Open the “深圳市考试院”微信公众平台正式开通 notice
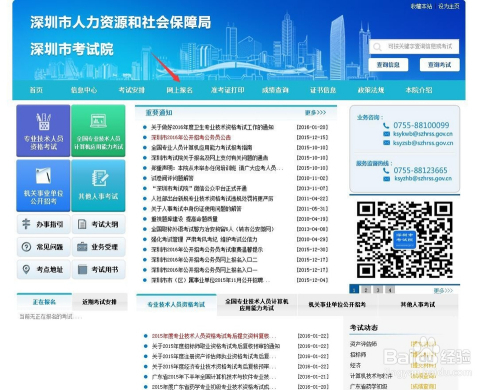The image size is (500, 390). (199, 188)
